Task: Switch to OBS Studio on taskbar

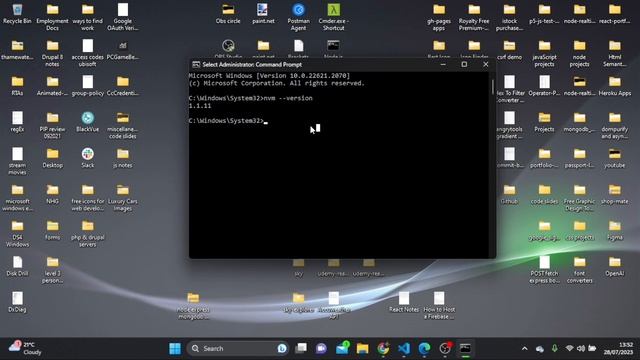Action: pyautogui.click(x=445, y=348)
